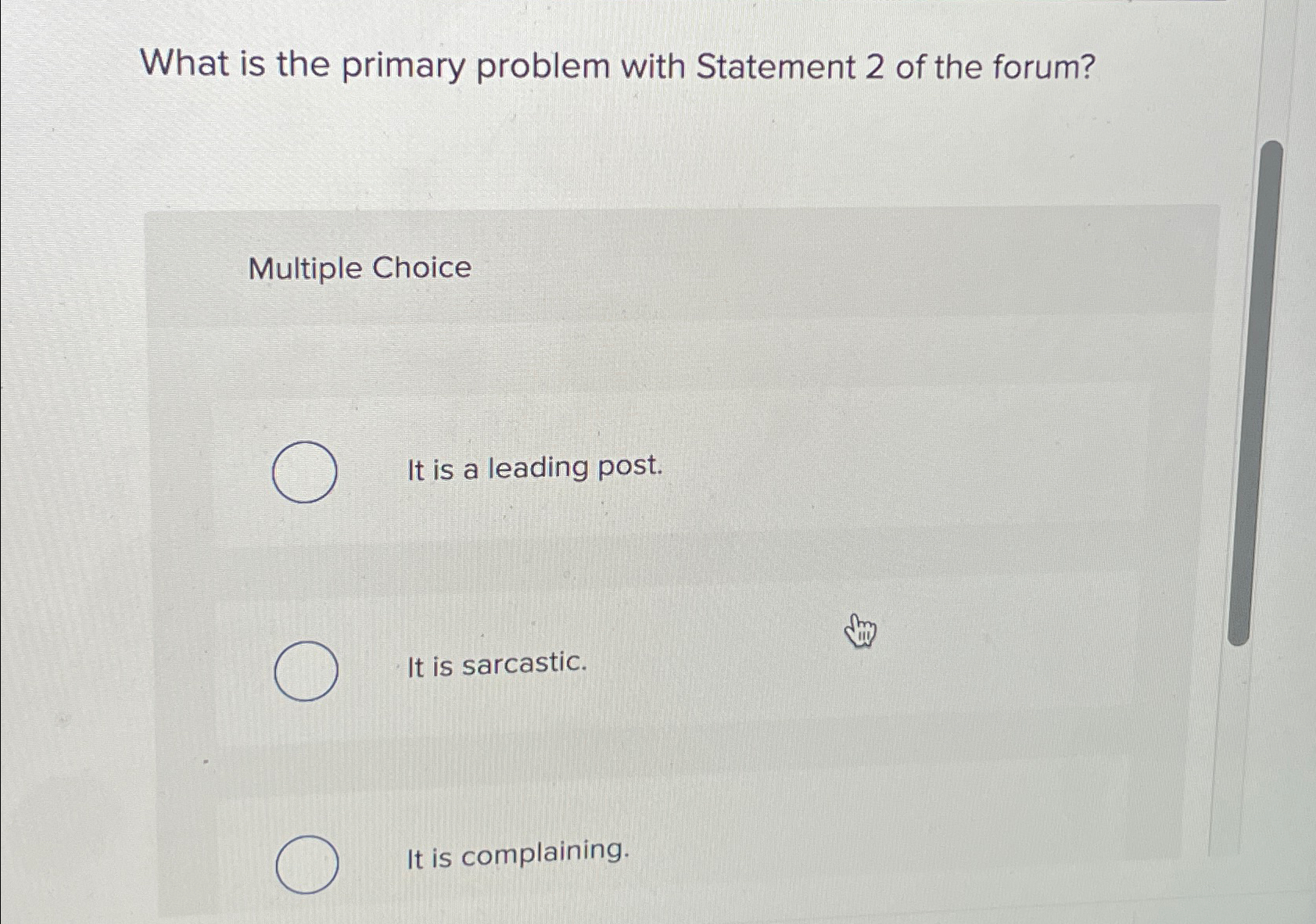Click the "Multiple Choice" label
The height and width of the screenshot is (924, 1316).
[359, 269]
